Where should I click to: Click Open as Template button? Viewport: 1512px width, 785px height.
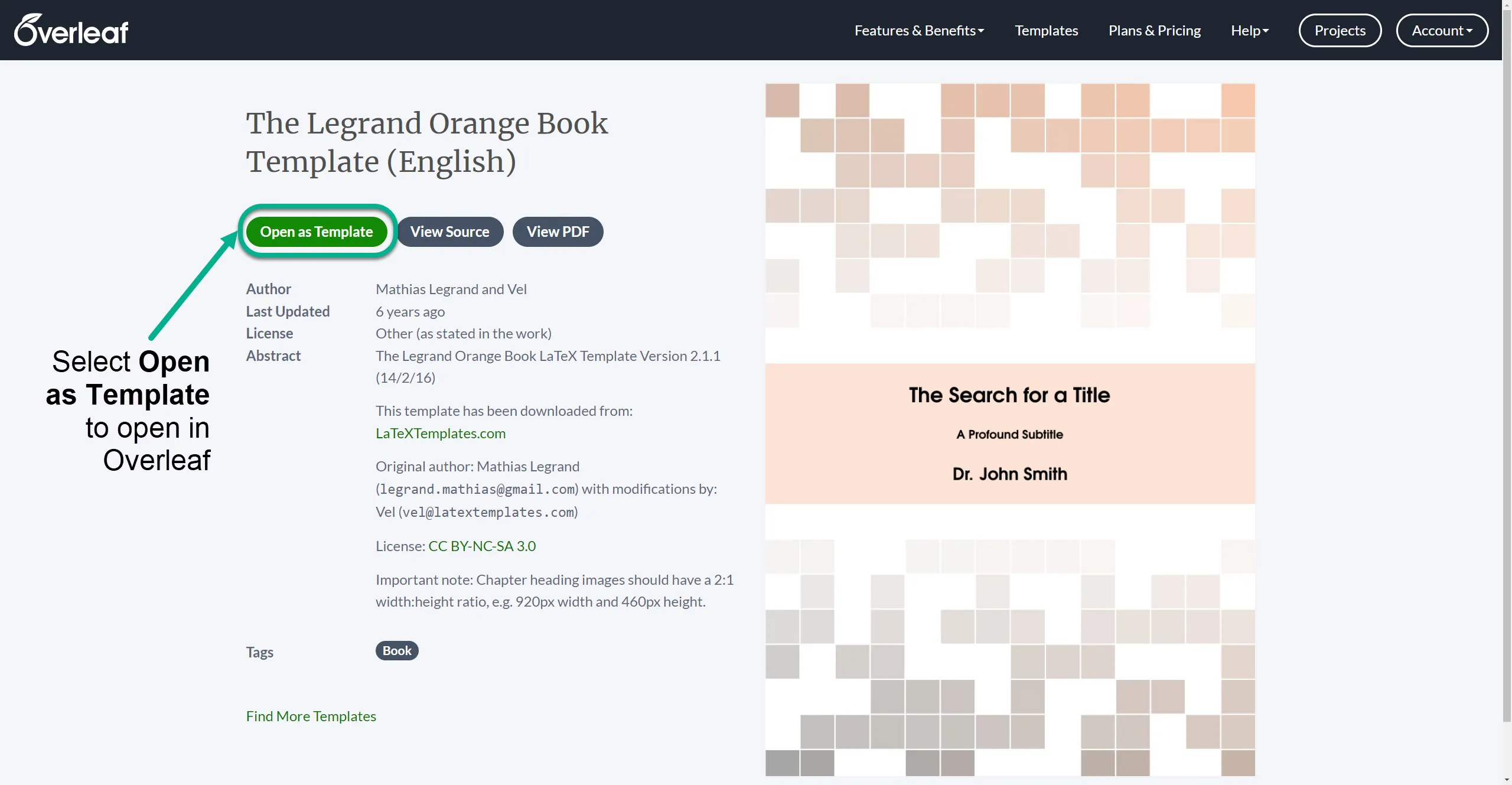317,232
